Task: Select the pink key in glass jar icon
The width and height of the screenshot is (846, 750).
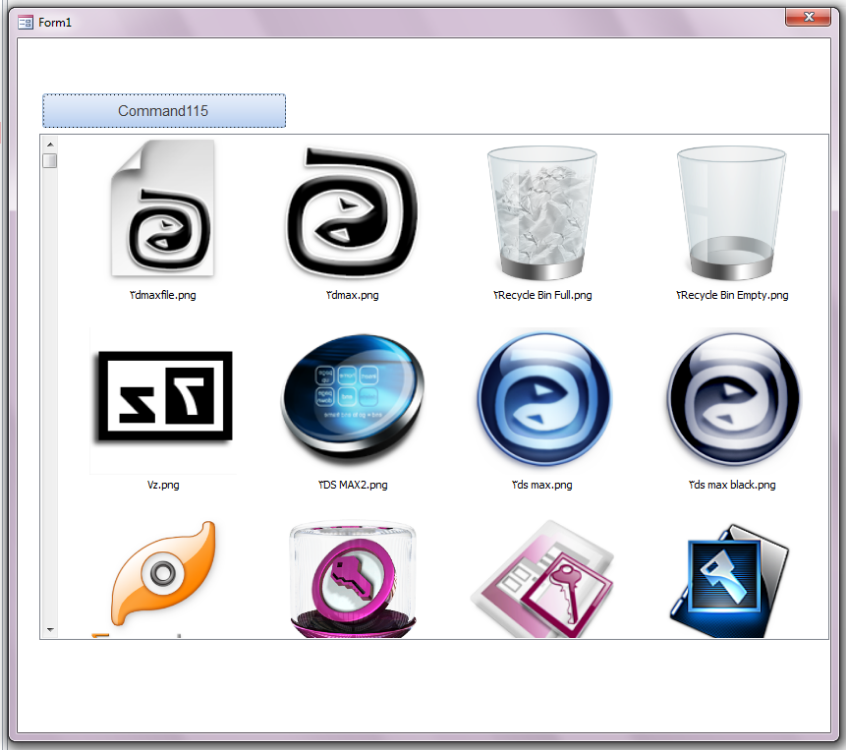Action: [x=351, y=578]
